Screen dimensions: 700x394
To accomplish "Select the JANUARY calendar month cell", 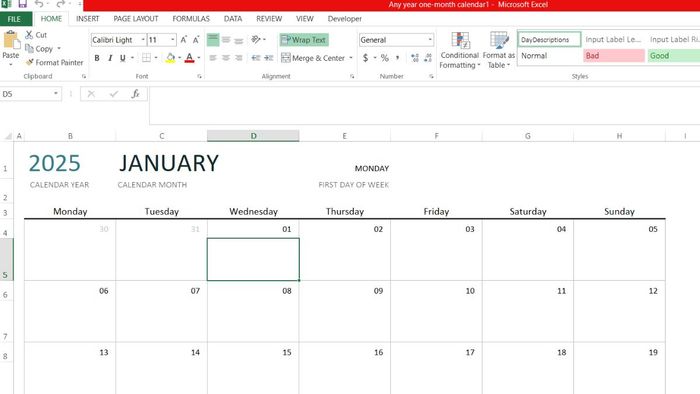I will point(169,163).
